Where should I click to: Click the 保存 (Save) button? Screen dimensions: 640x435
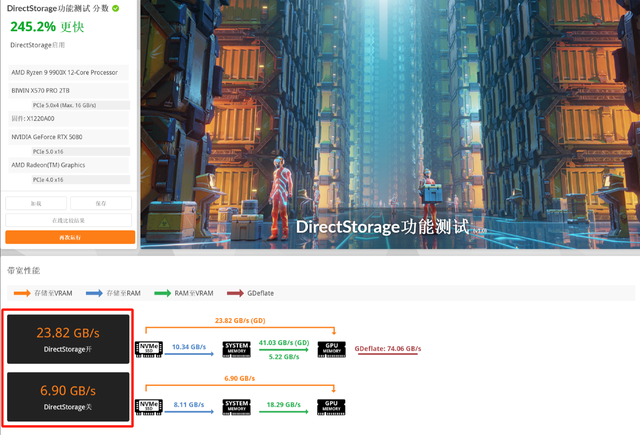(101, 203)
